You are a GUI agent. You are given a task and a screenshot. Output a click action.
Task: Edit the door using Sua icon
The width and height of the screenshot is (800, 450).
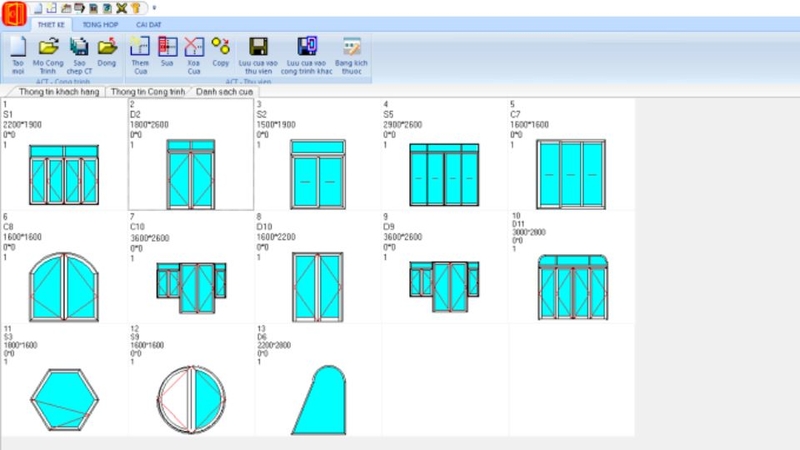tap(167, 46)
